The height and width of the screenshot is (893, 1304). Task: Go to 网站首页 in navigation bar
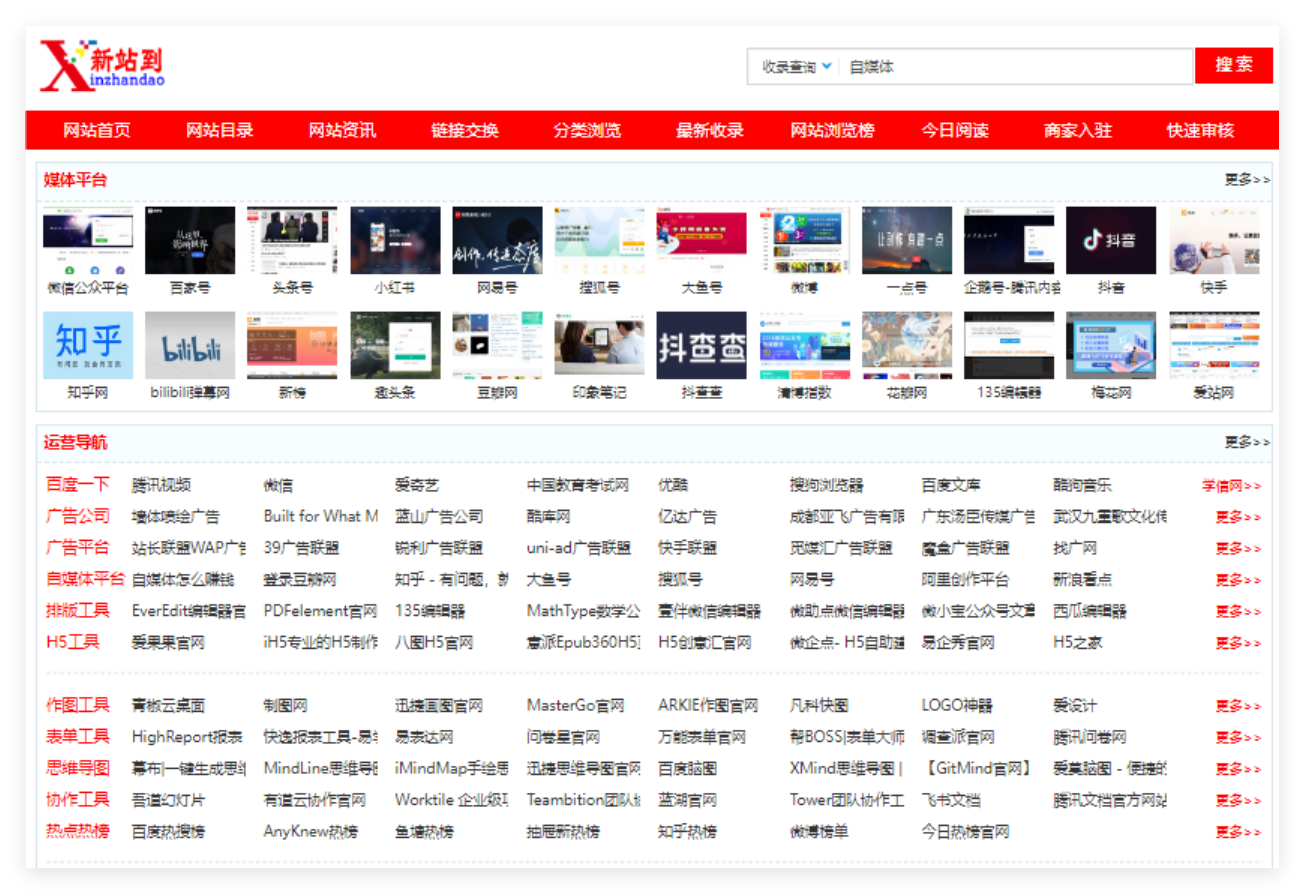click(97, 130)
